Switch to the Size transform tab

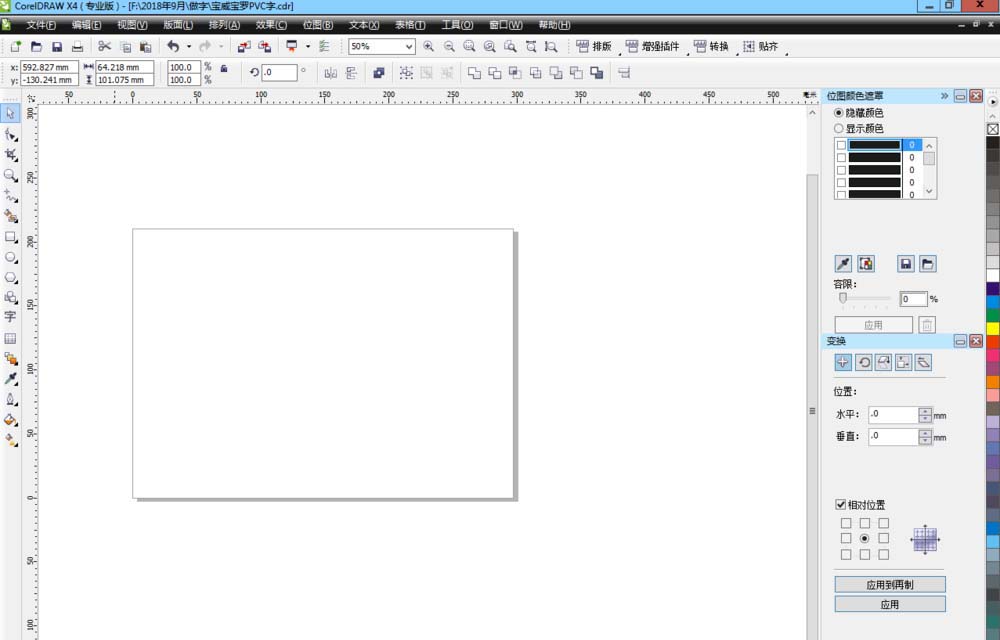[x=903, y=362]
